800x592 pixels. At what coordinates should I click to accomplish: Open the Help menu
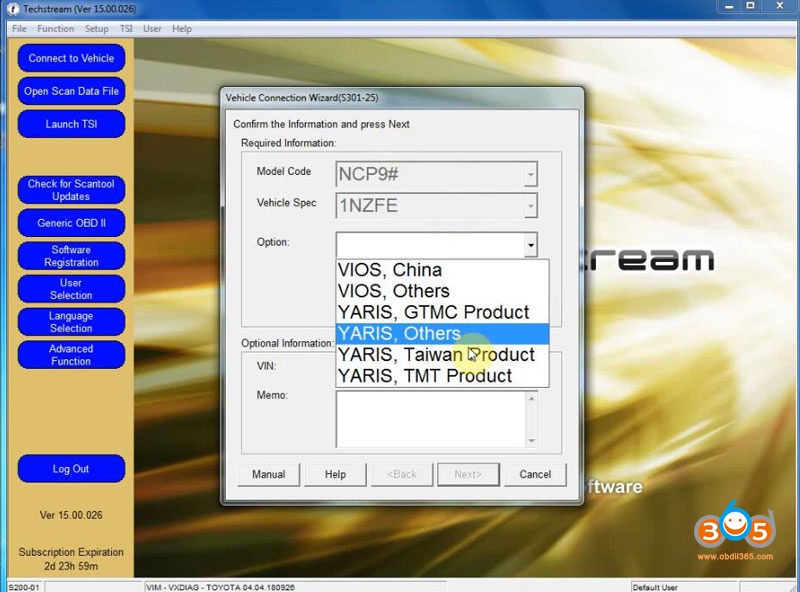pyautogui.click(x=182, y=29)
